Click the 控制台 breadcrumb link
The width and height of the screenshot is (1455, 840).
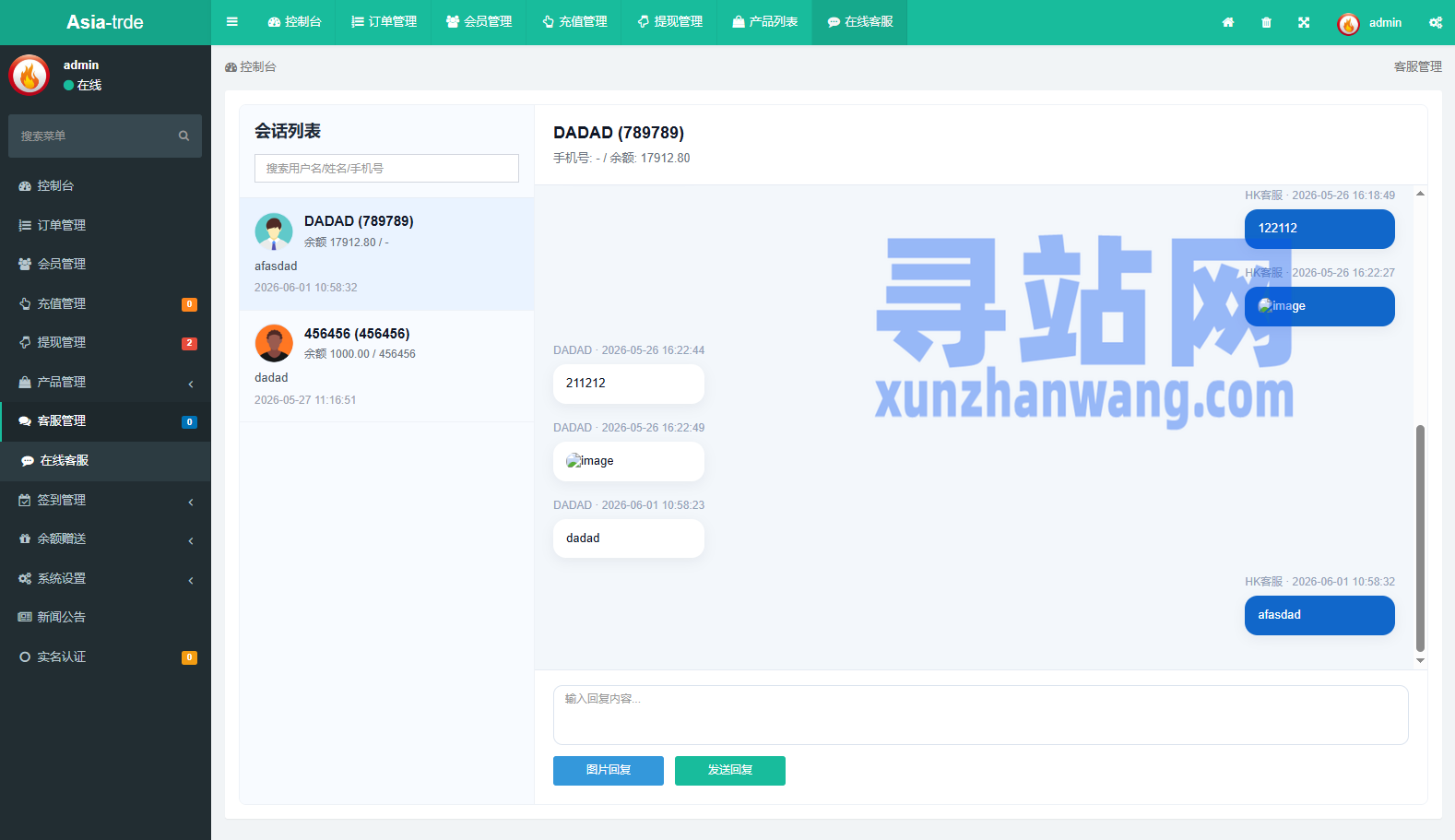pyautogui.click(x=251, y=66)
